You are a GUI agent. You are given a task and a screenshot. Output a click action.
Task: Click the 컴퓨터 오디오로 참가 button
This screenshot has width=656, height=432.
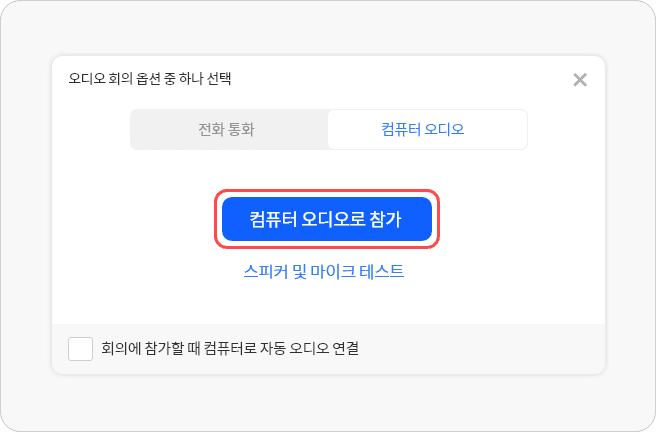point(326,219)
